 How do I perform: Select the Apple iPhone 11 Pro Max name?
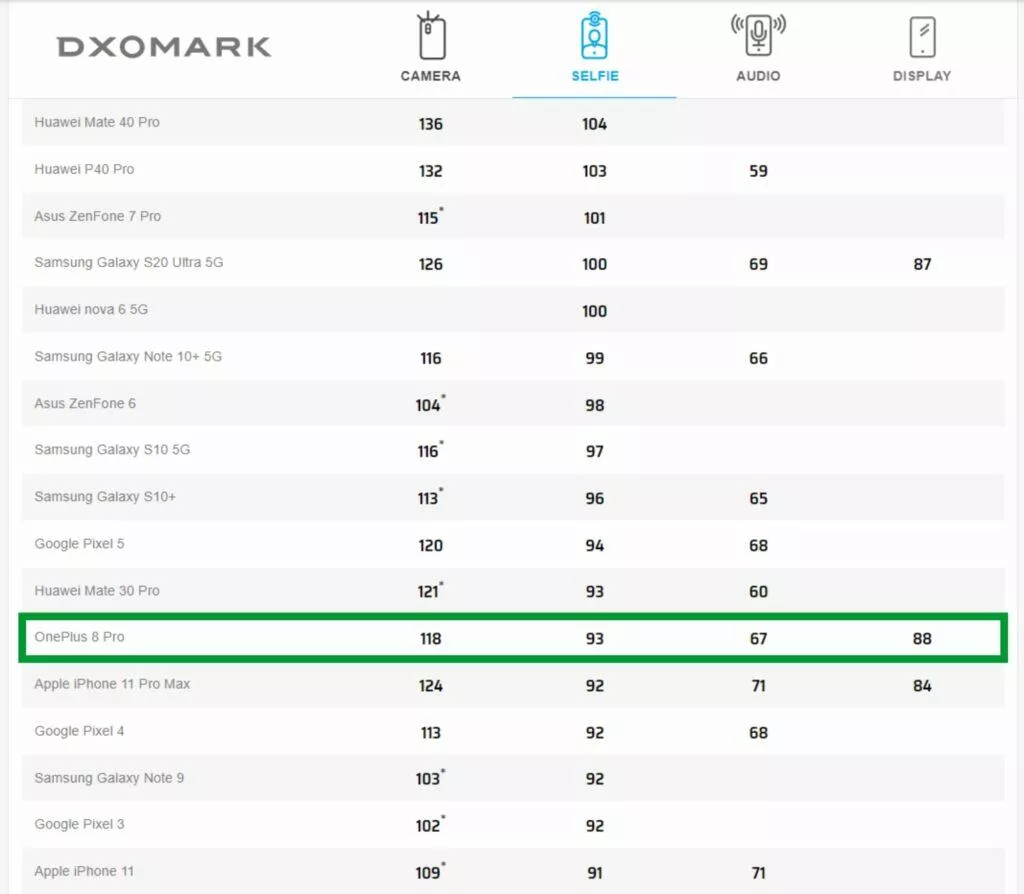pyautogui.click(x=112, y=684)
